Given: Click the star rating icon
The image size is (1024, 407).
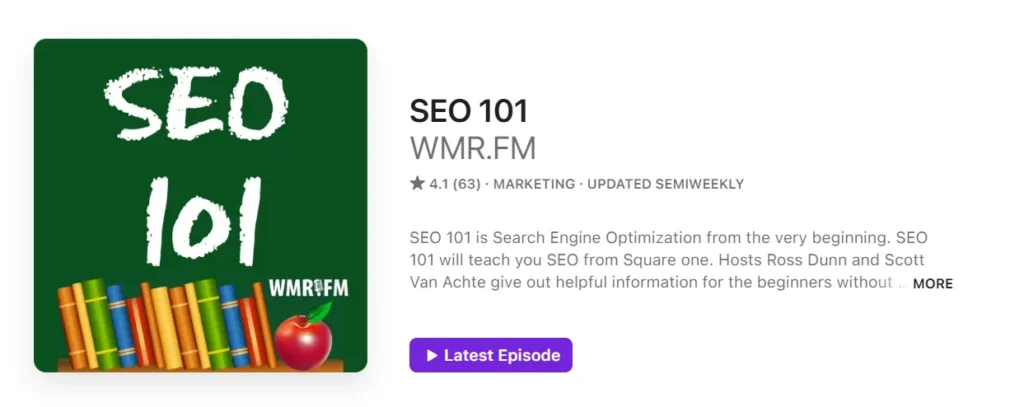Looking at the screenshot, I should (417, 184).
